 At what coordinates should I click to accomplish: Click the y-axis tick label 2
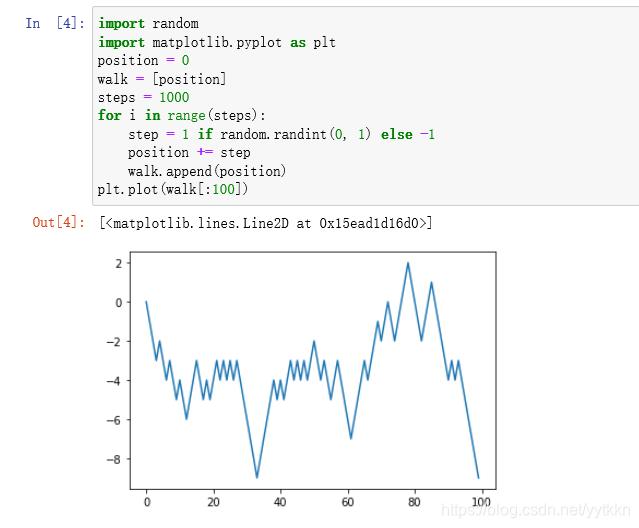(119, 264)
